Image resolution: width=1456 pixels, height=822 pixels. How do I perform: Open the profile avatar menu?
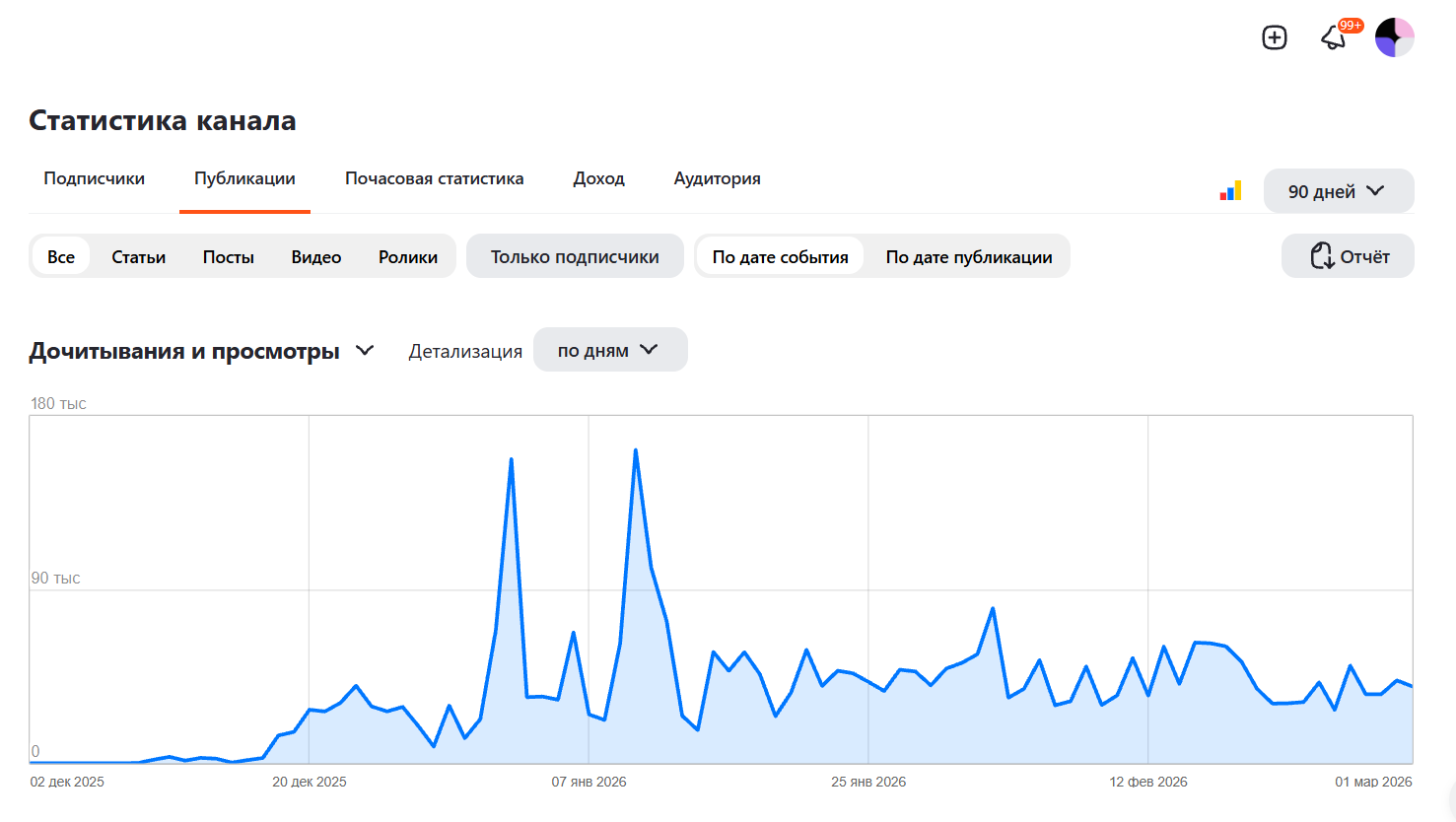1395,37
